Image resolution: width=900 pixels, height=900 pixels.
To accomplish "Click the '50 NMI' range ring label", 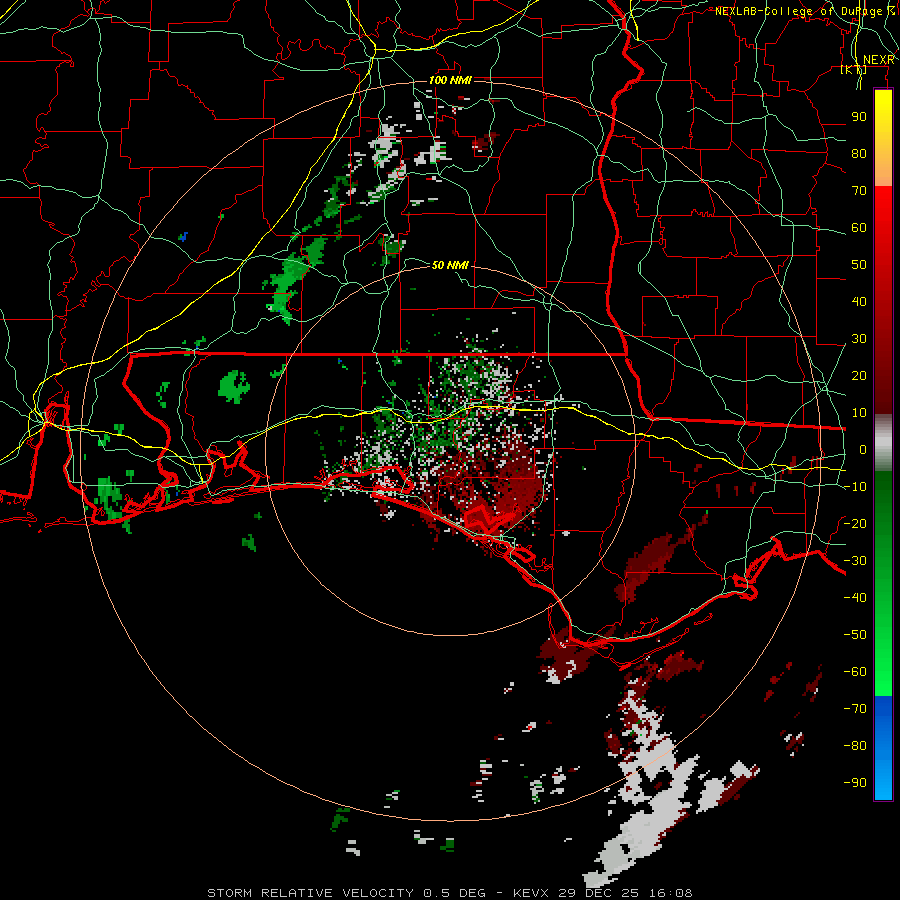I will coord(450,265).
